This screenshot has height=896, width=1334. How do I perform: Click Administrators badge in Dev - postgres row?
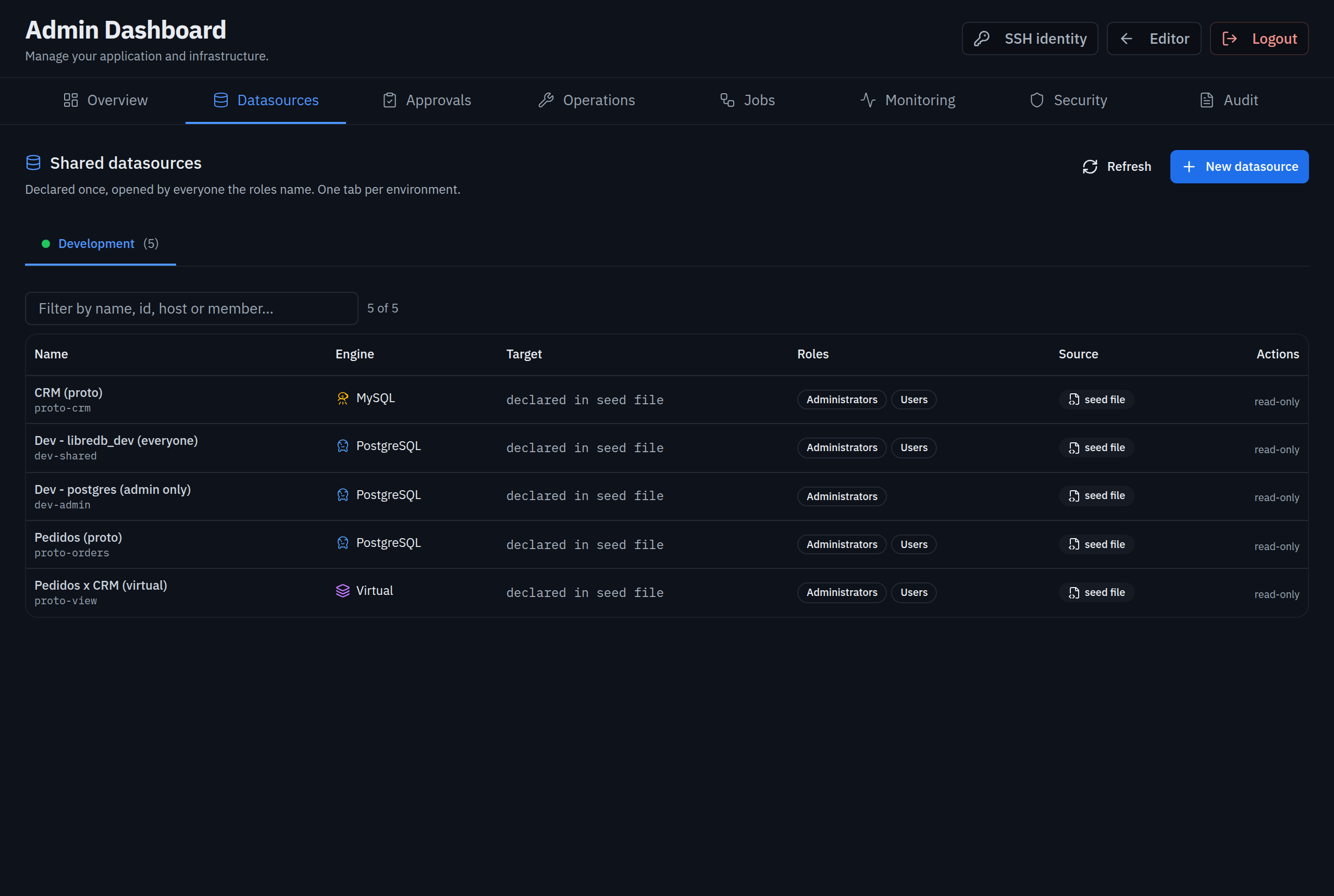pyautogui.click(x=842, y=496)
